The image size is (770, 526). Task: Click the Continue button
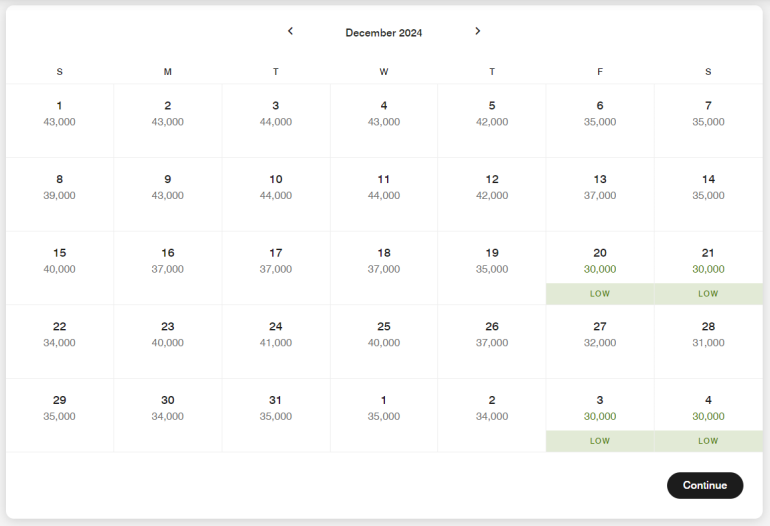coord(704,485)
